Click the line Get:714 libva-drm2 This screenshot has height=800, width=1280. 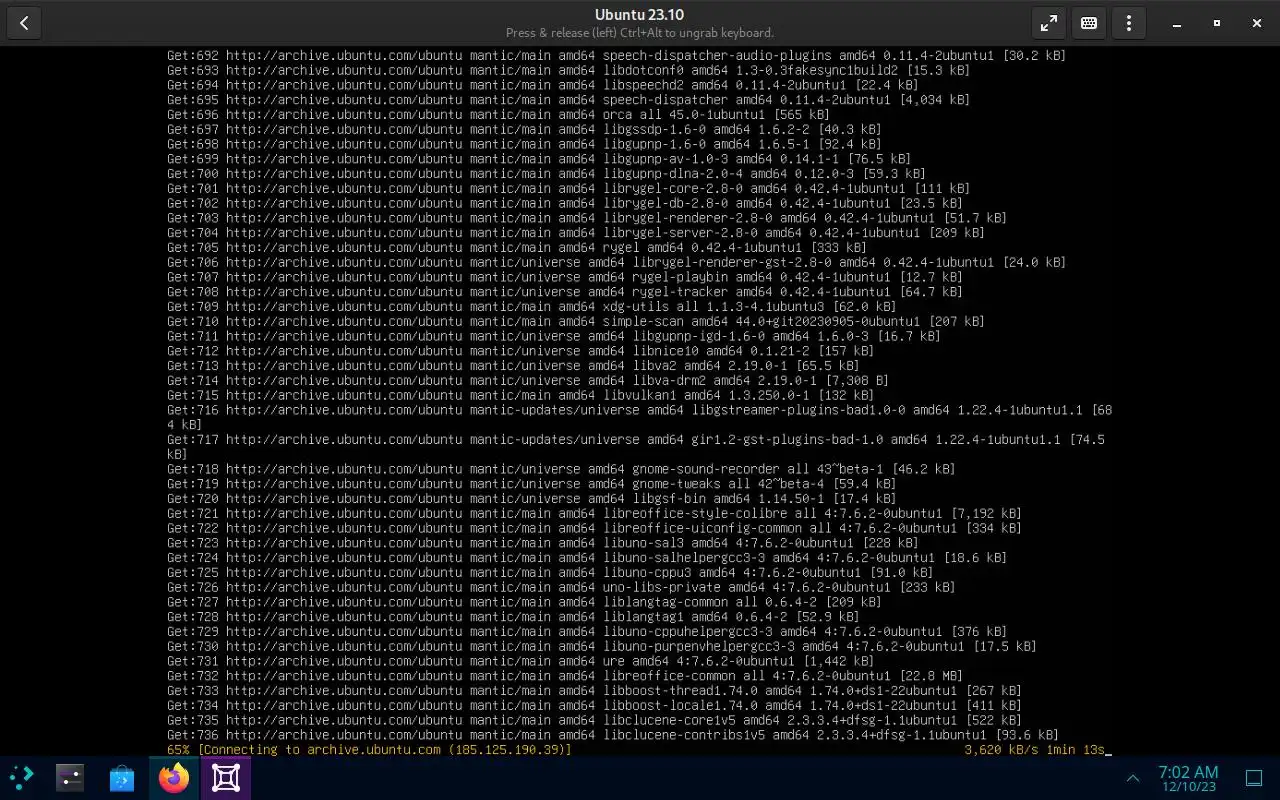[528, 380]
